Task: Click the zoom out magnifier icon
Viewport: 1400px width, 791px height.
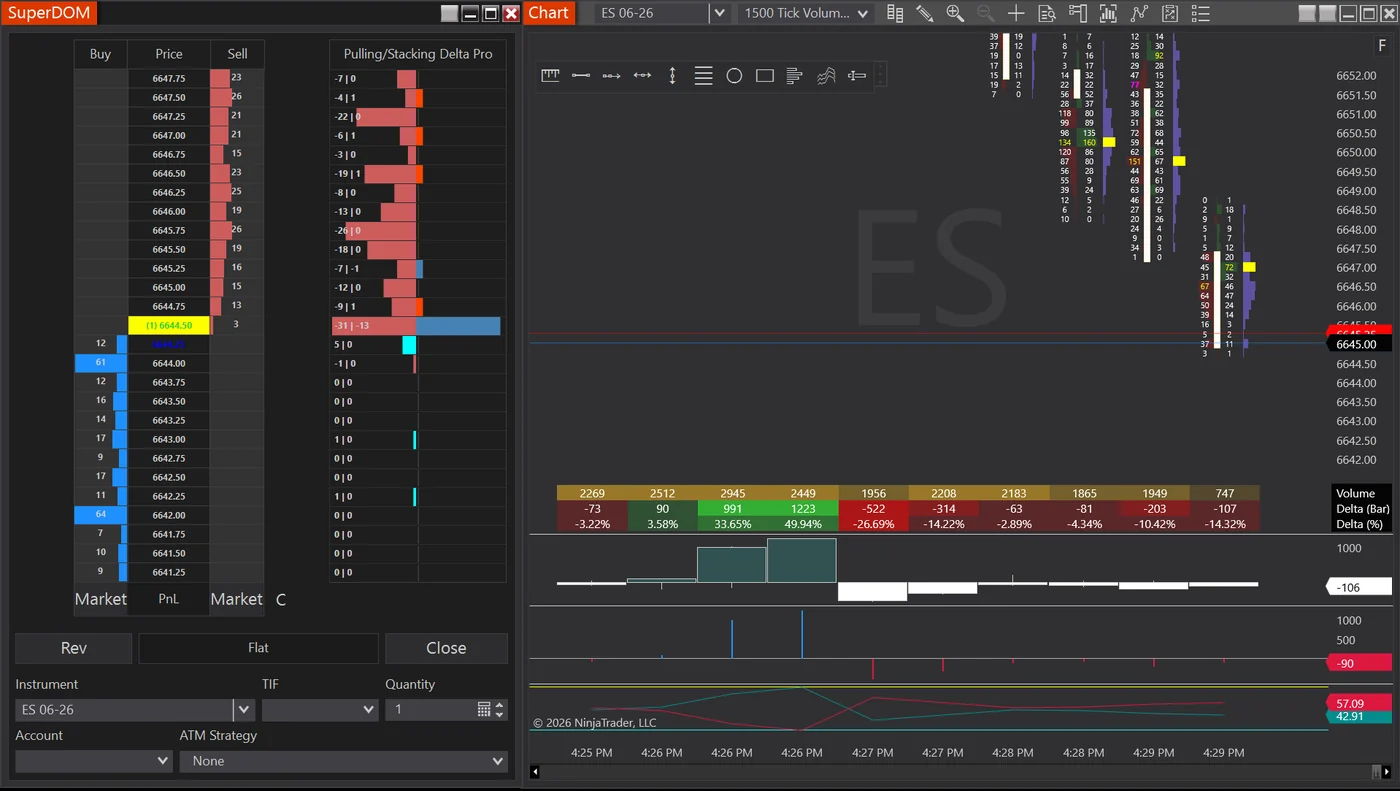Action: click(x=986, y=13)
